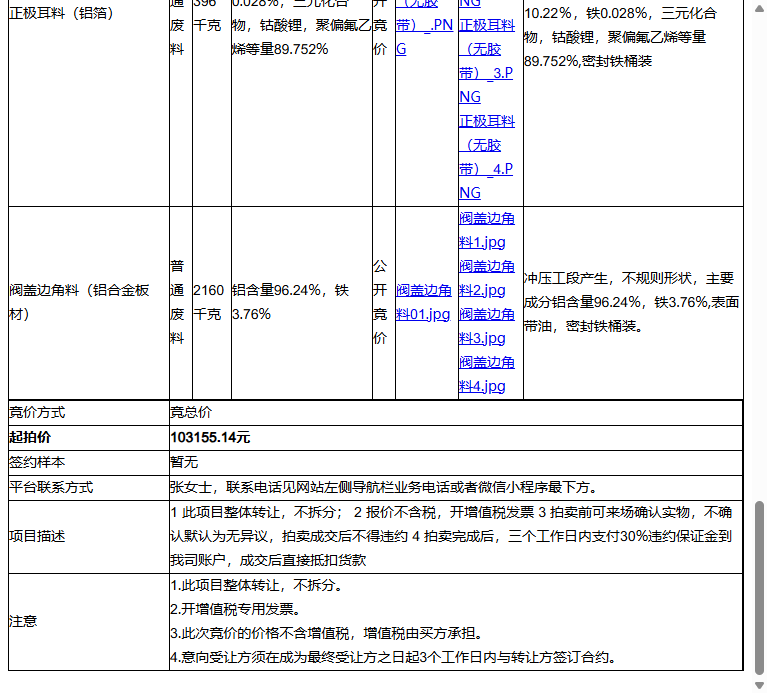Screen dimensions: 767x693
Task: Click 普通废料 in the 阀盖边角料 row
Action: coord(180,303)
